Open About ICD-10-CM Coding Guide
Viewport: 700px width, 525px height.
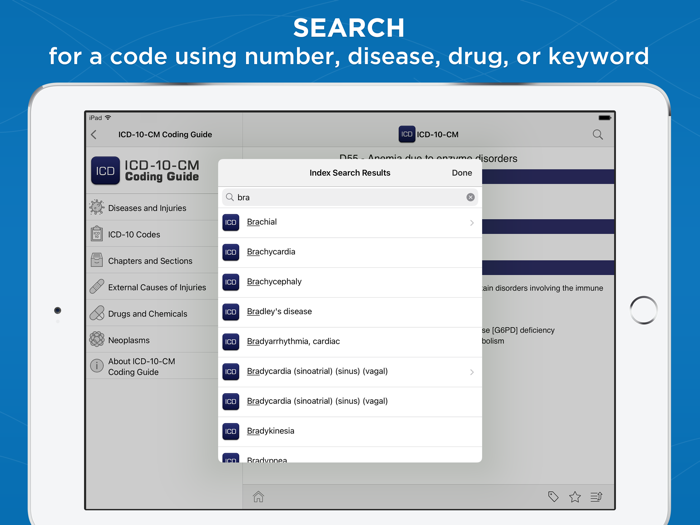tap(152, 366)
